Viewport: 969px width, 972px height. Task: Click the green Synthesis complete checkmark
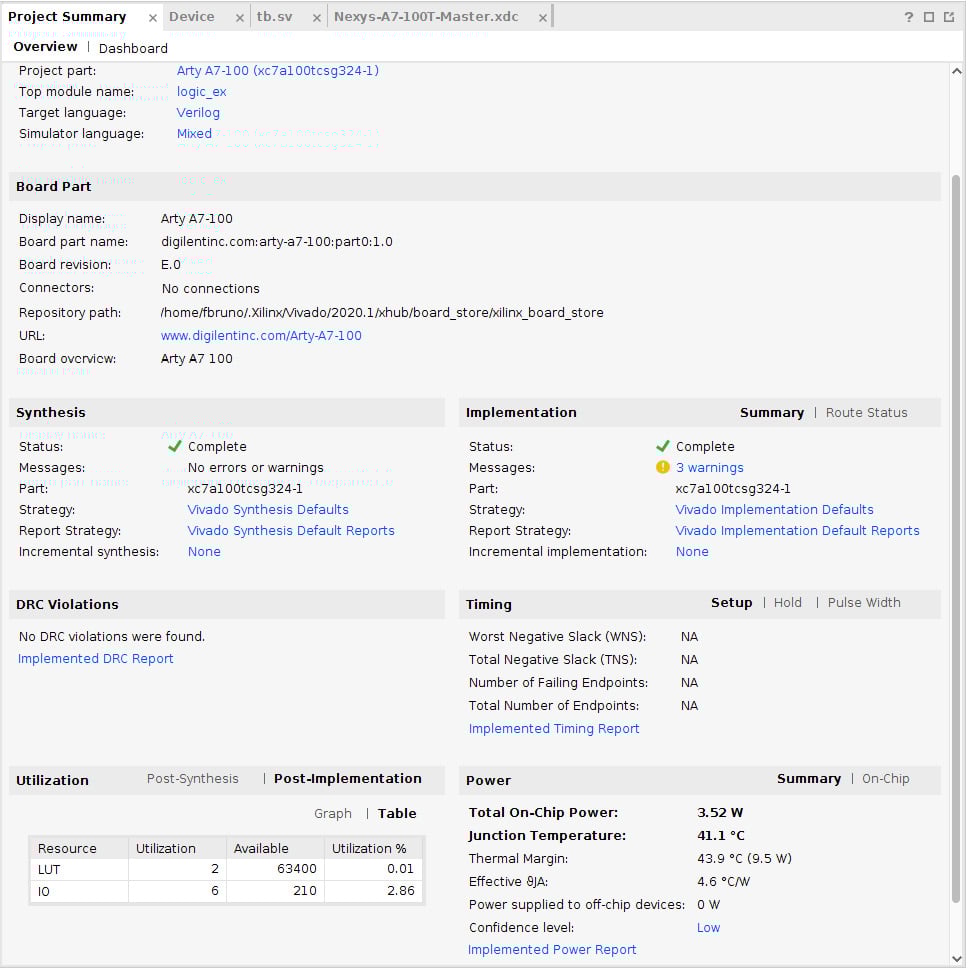174,447
